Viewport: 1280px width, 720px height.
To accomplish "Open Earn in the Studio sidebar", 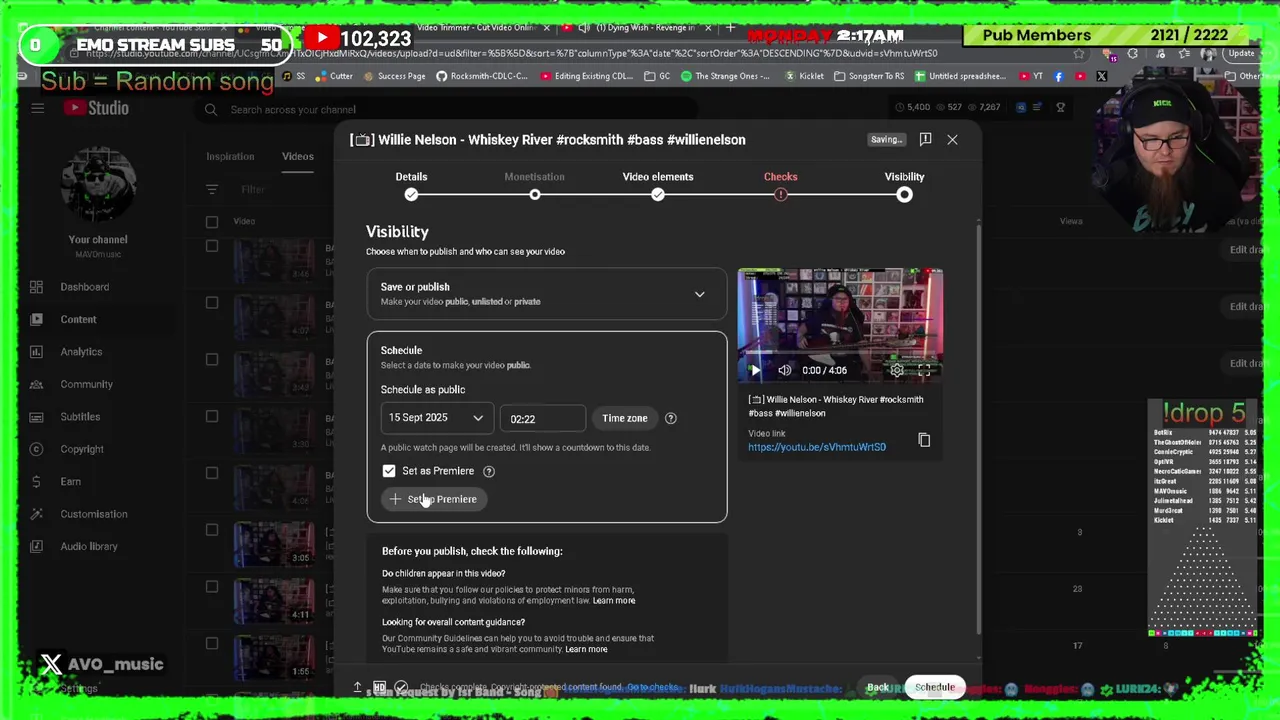I will [70, 481].
